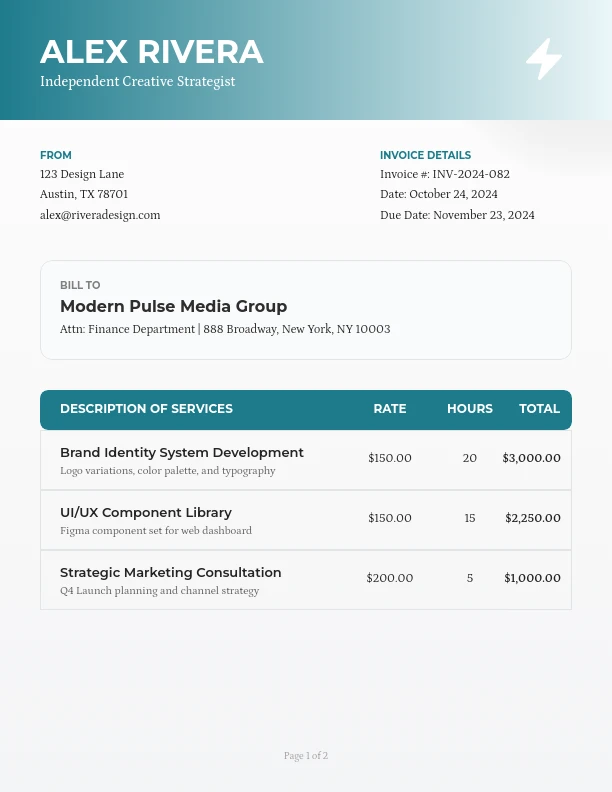Viewport: 612px width, 792px height.
Task: Select the Brand Identity System Development row
Action: (182, 453)
